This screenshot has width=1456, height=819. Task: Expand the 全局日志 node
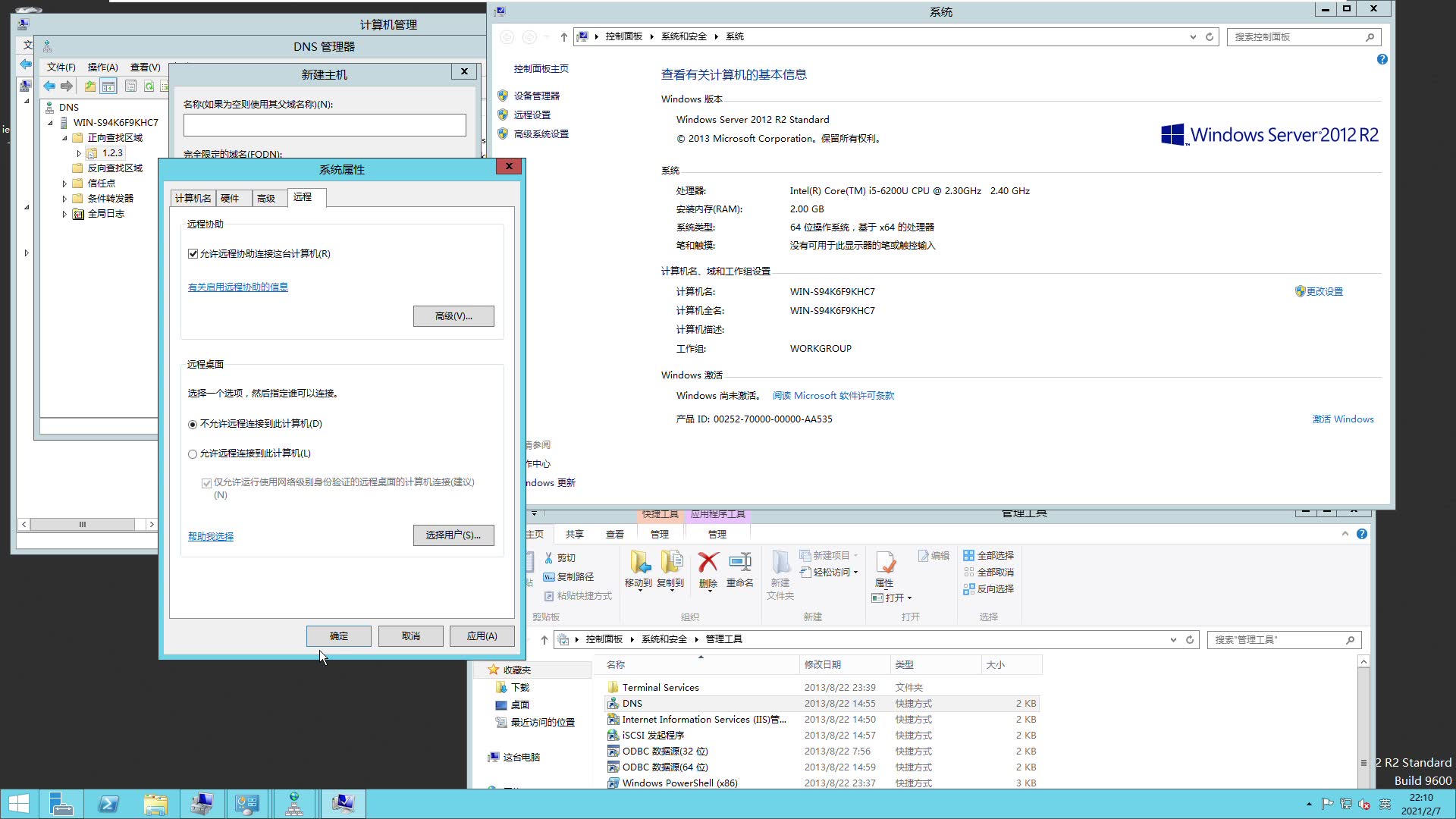click(x=64, y=214)
